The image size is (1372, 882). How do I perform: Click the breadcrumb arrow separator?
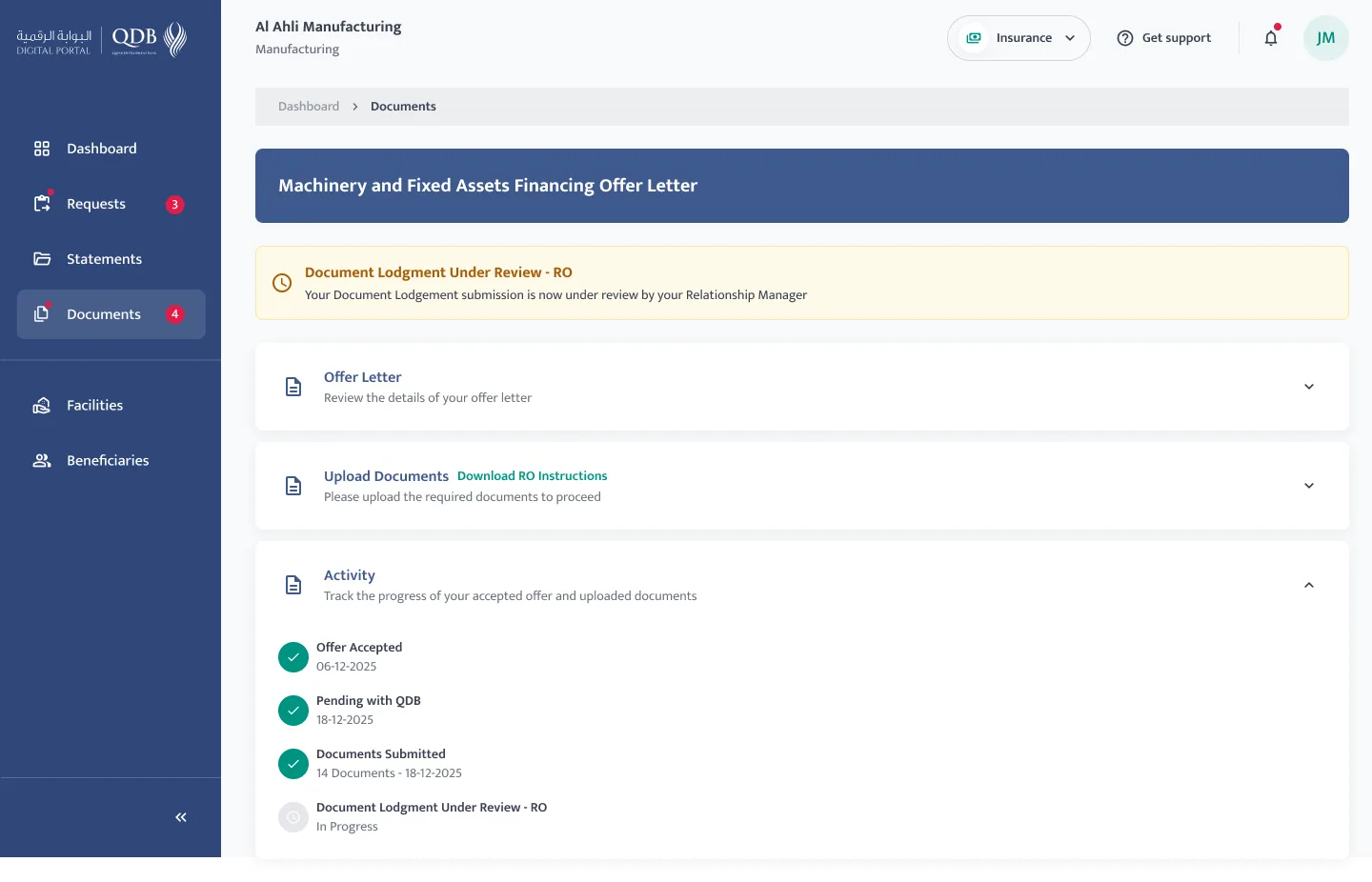click(x=355, y=107)
